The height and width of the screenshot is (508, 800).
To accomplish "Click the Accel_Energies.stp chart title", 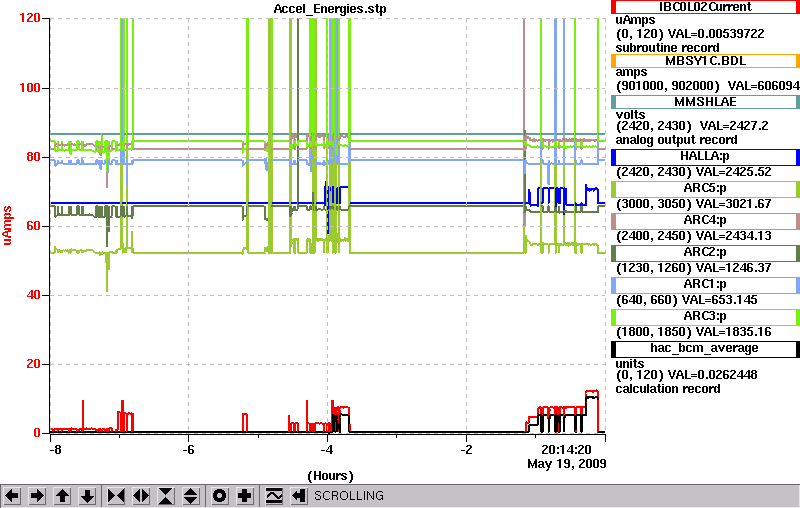I will (330, 9).
